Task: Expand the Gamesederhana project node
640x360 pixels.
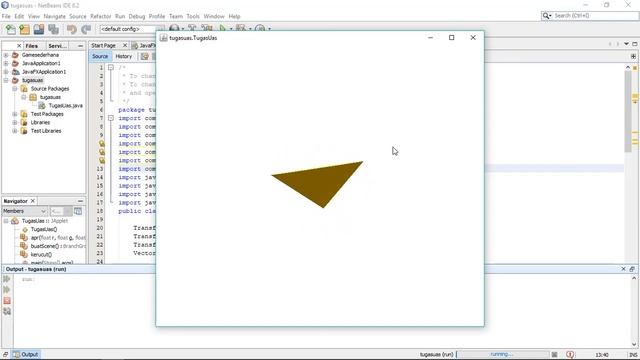Action: pyautogui.click(x=6, y=55)
